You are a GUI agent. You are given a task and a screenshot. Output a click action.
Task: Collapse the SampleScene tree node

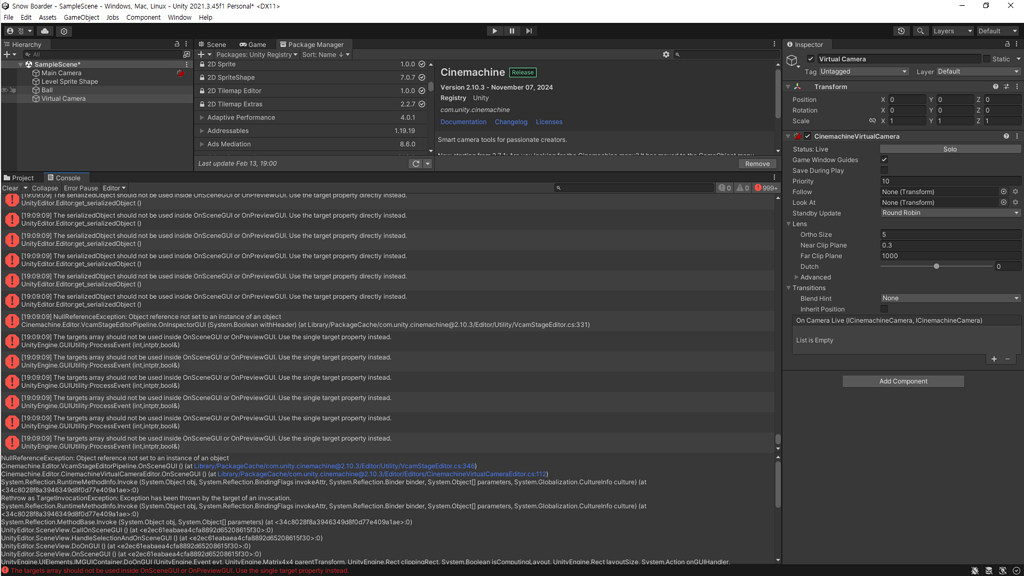click(20, 65)
